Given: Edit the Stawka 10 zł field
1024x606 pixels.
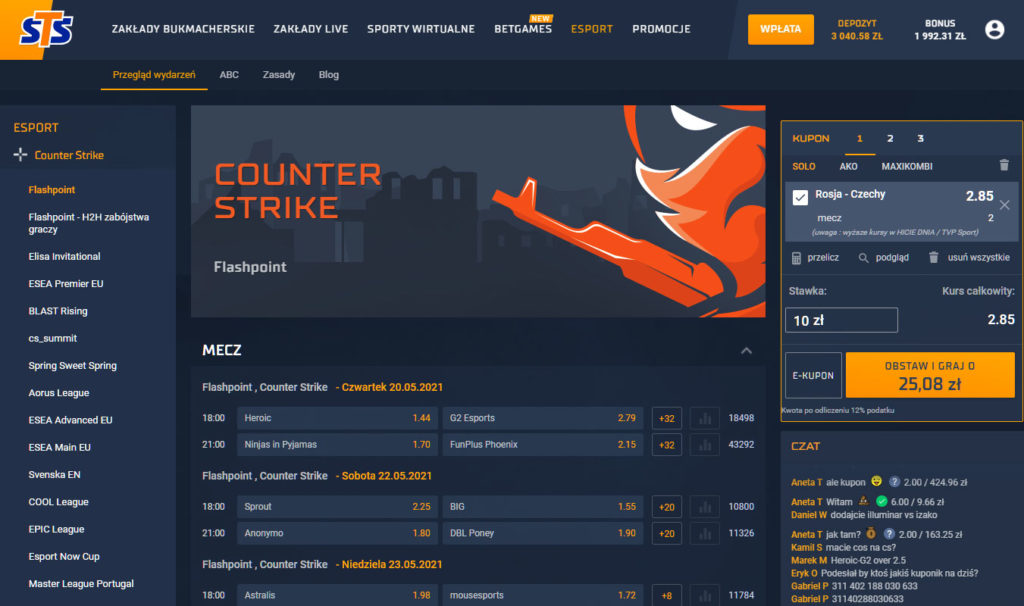Looking at the screenshot, I should [841, 320].
